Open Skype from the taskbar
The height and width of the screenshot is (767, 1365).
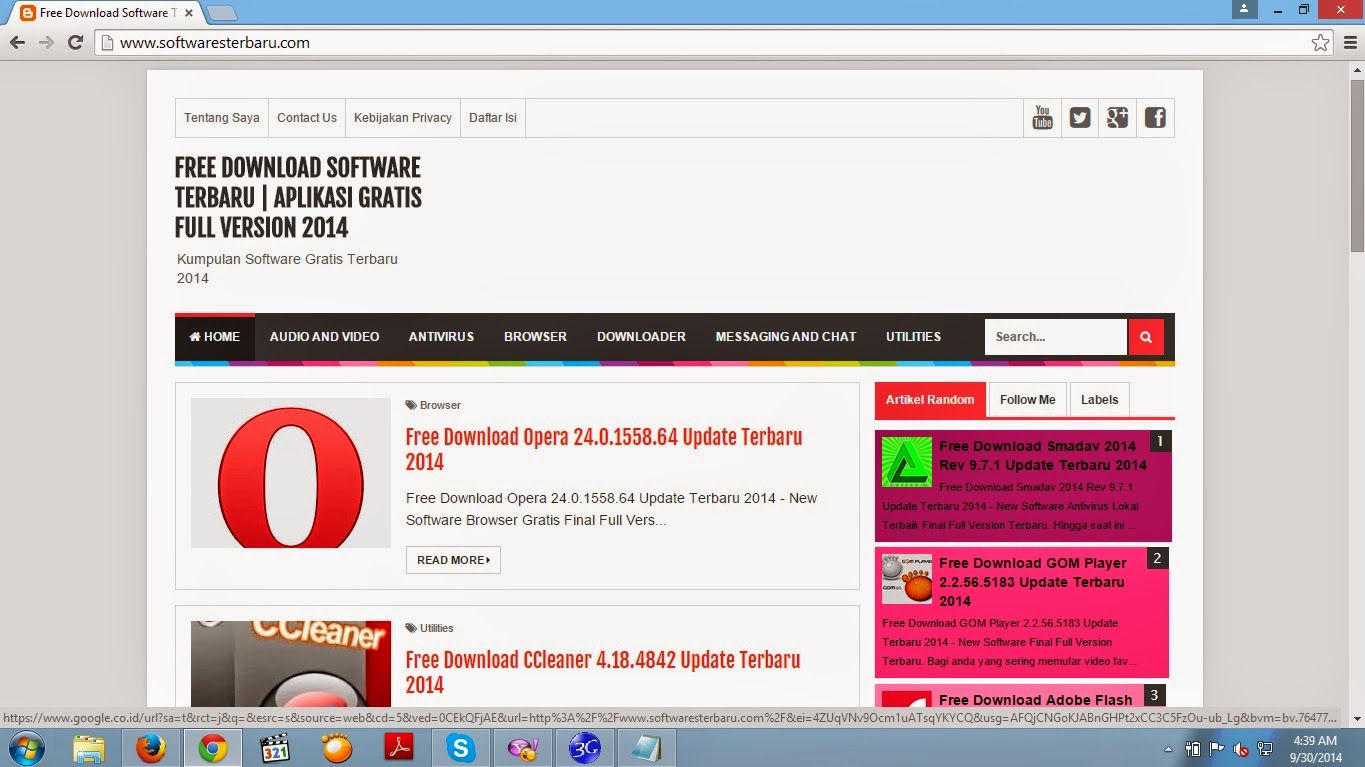point(461,748)
